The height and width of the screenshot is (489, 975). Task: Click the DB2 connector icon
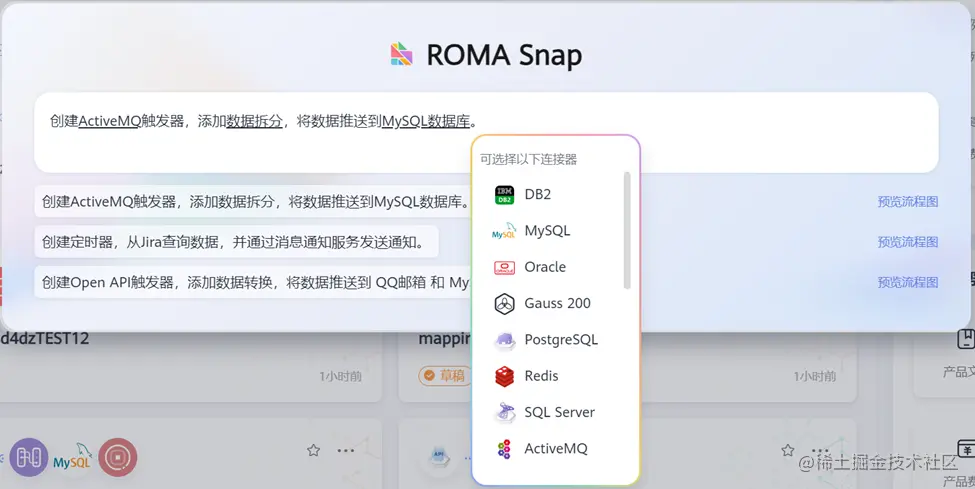pyautogui.click(x=504, y=195)
